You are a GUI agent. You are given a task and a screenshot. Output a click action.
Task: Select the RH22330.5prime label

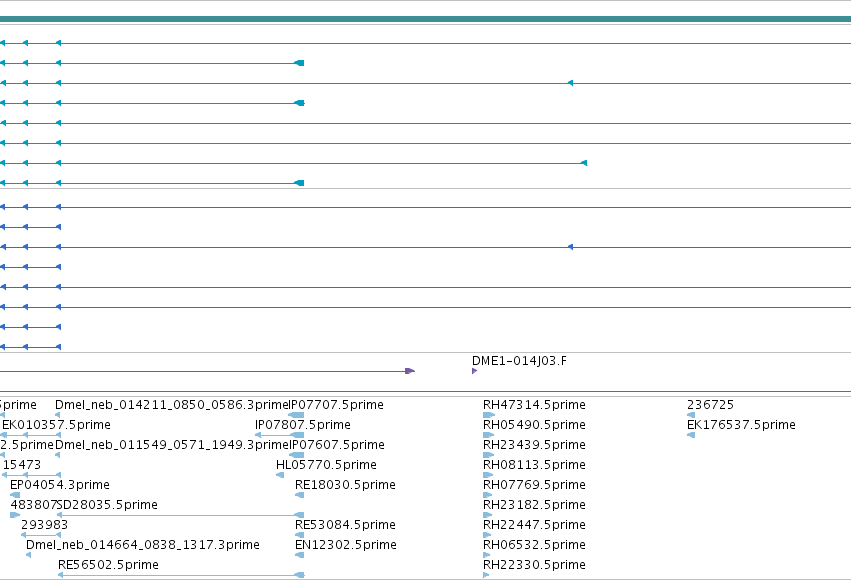point(534,565)
